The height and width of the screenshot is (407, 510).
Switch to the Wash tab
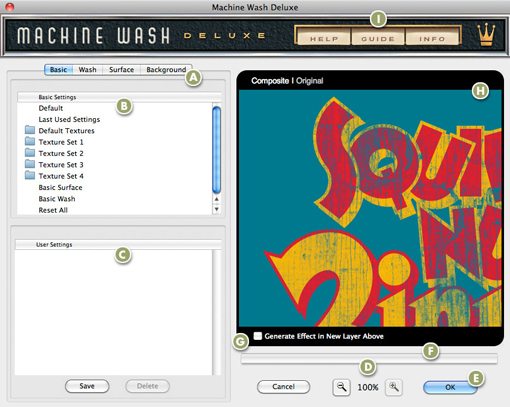pos(87,70)
